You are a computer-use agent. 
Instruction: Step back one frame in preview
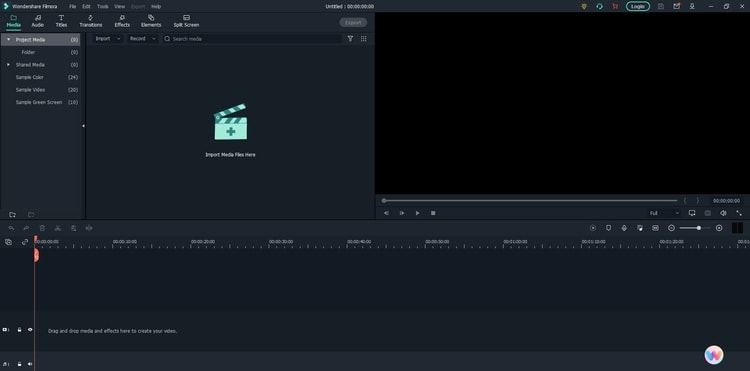(386, 213)
